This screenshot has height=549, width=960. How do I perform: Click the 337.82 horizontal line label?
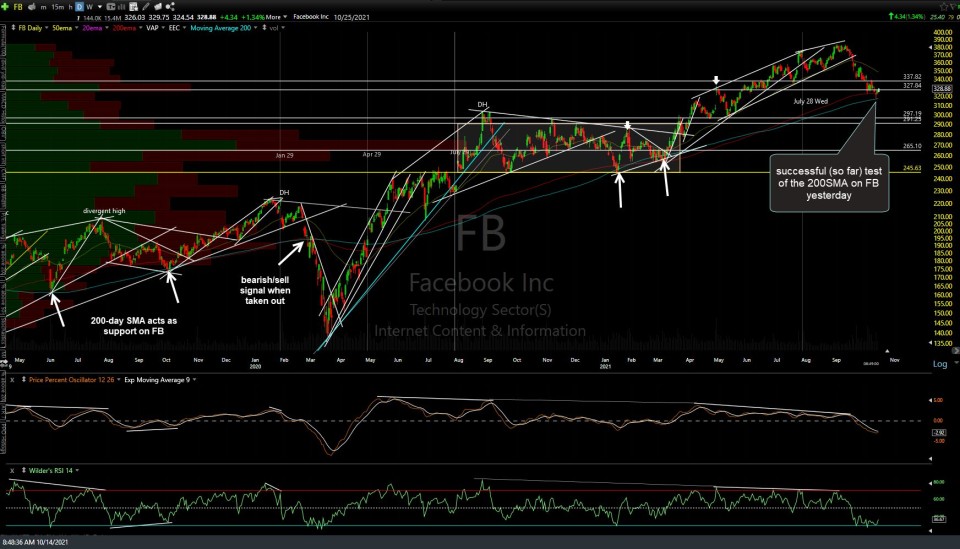(912, 77)
